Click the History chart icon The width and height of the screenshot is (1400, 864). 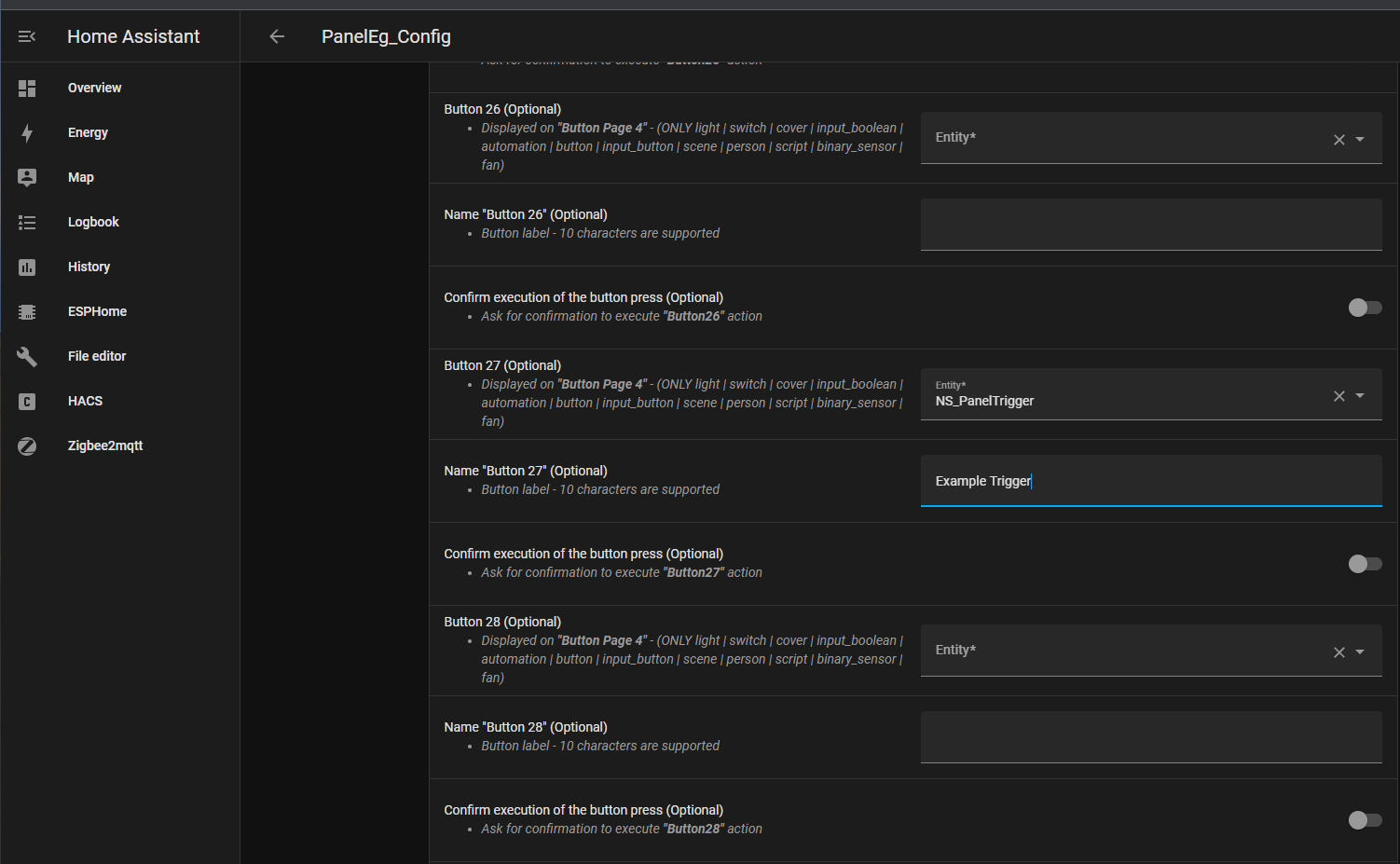(x=27, y=267)
